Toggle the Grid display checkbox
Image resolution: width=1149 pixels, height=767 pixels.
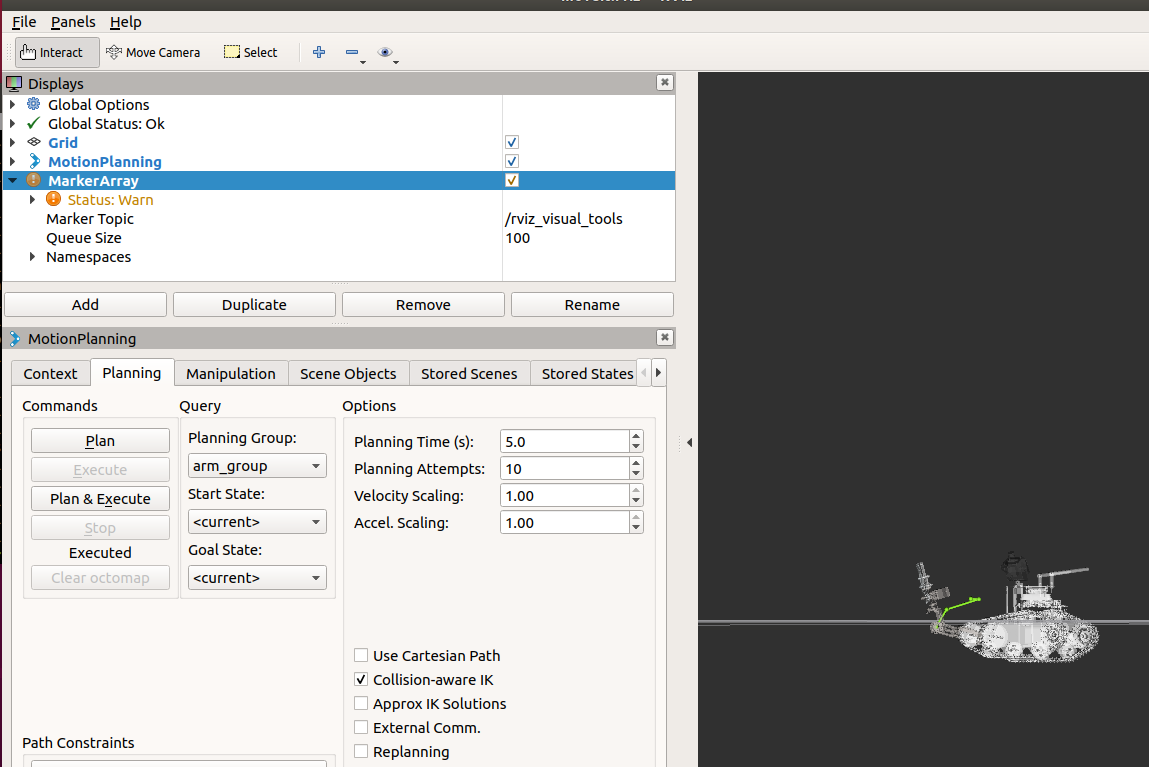click(x=511, y=142)
